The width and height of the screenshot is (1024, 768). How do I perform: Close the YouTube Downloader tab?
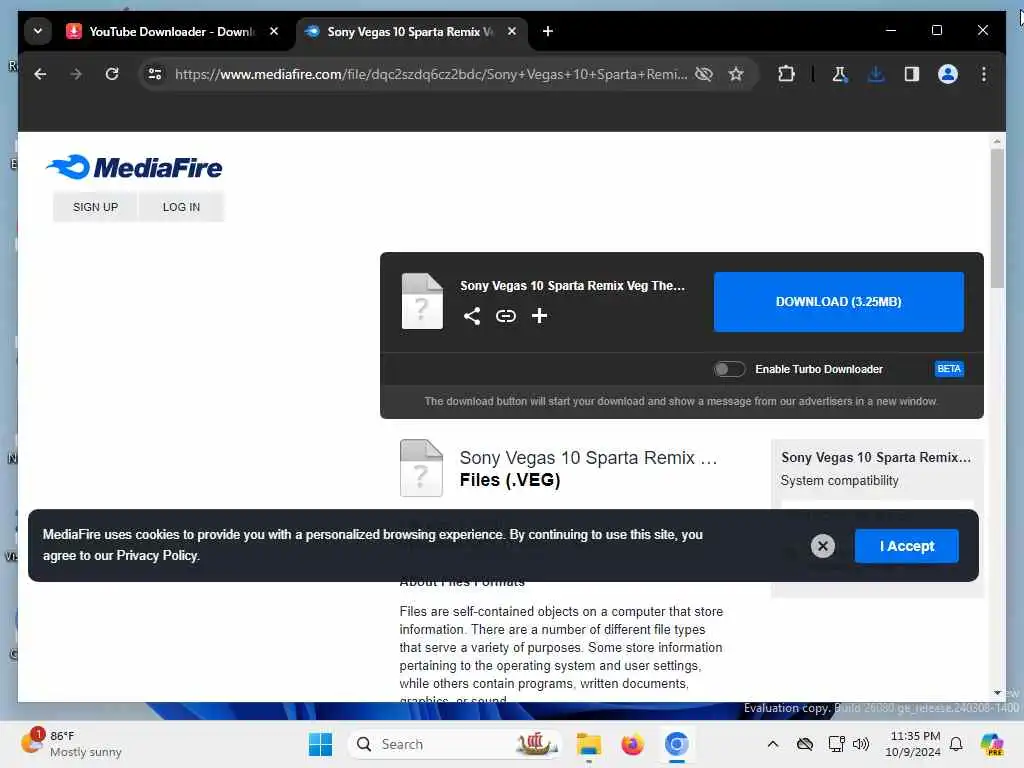274,31
